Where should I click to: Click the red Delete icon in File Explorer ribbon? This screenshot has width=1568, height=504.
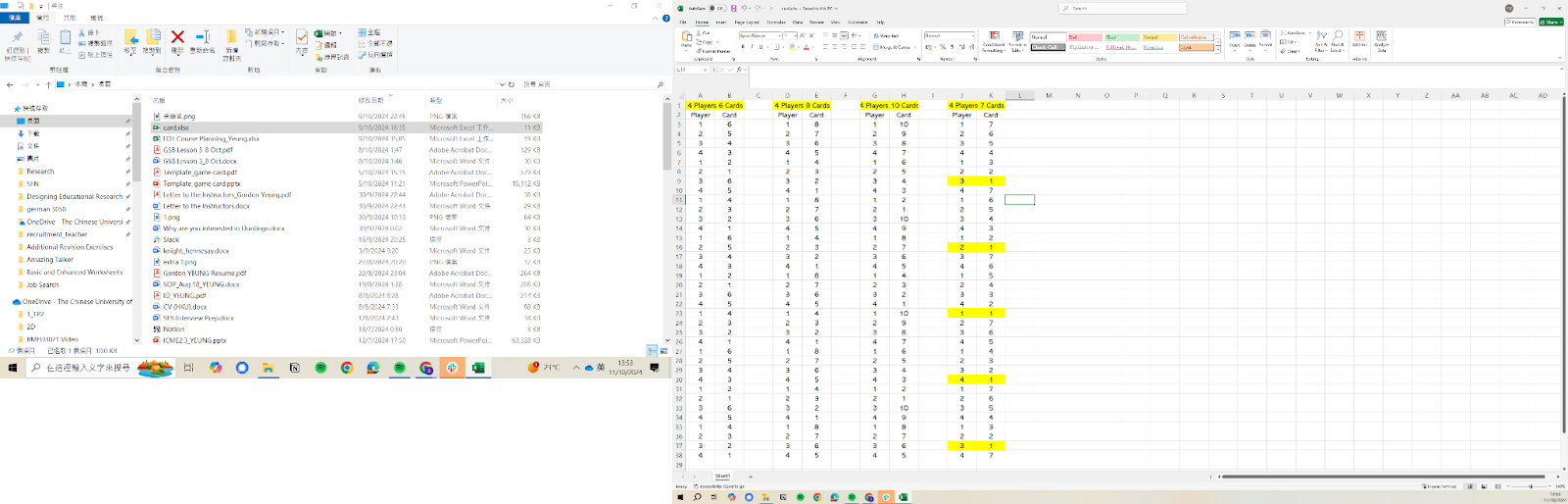pyautogui.click(x=177, y=37)
